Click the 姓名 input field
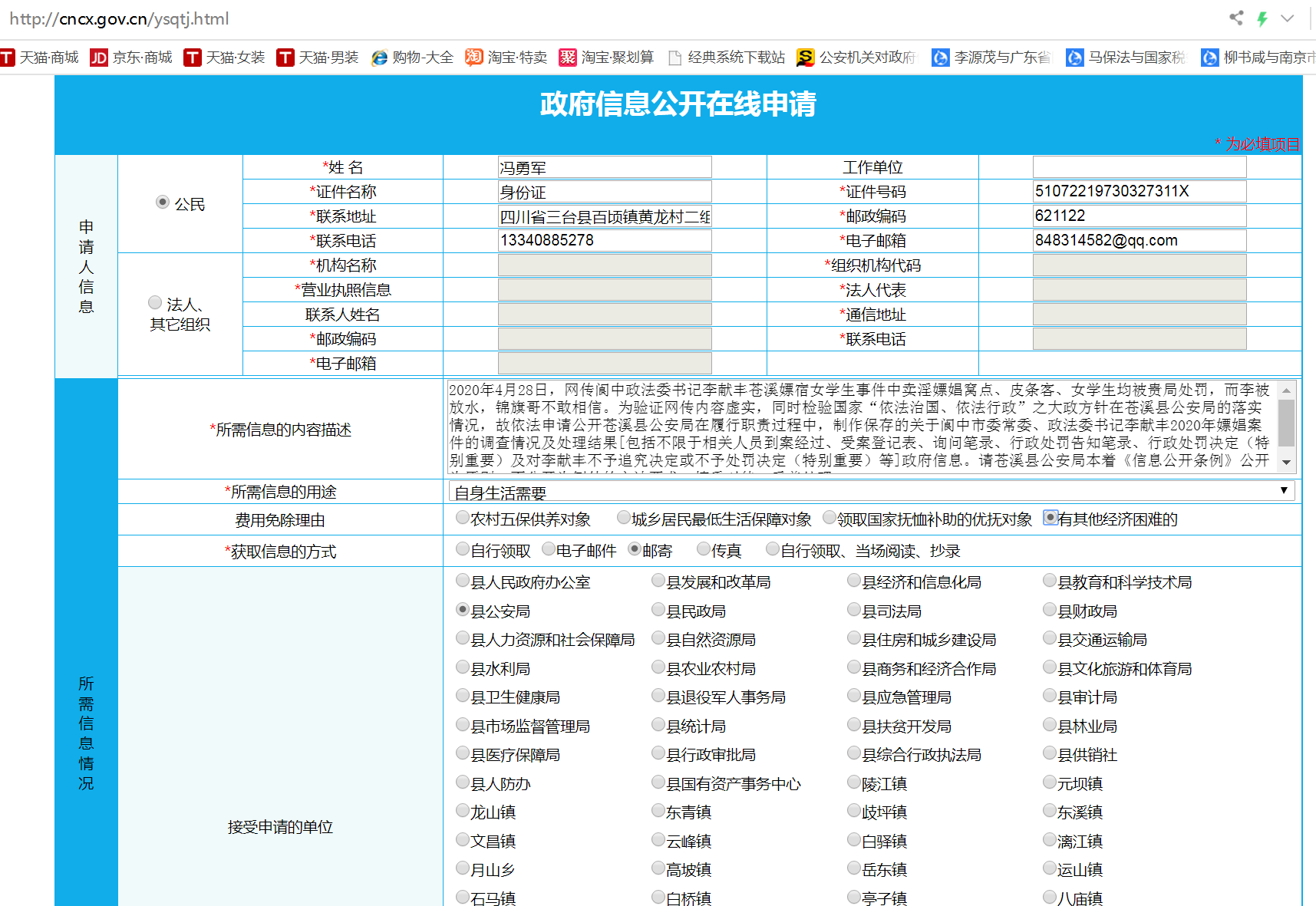Viewport: 1316px width, 906px height. click(x=605, y=167)
